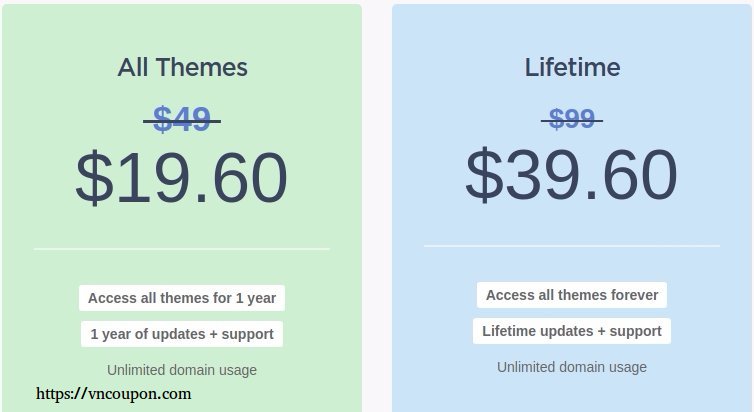Click the divider line in Lifetime card

click(572, 246)
